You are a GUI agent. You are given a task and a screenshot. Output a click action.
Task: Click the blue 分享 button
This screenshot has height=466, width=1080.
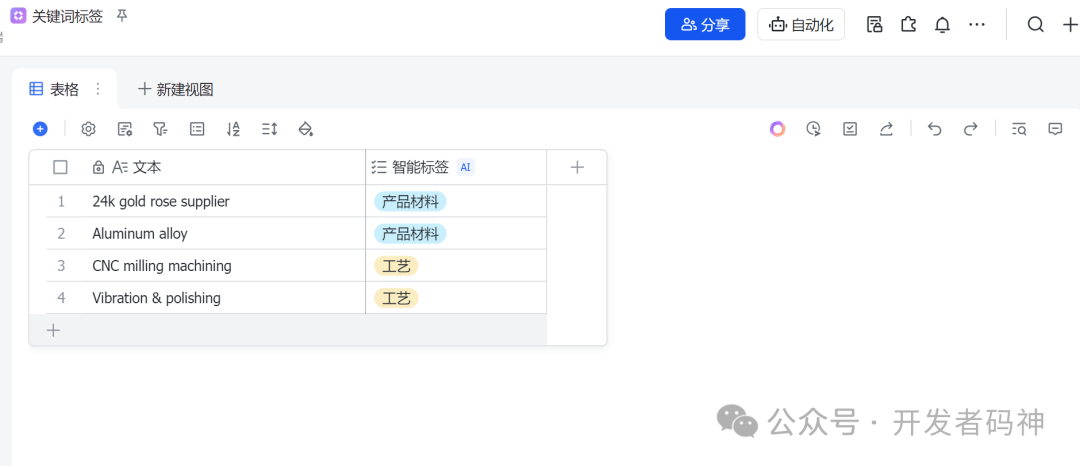tap(705, 25)
